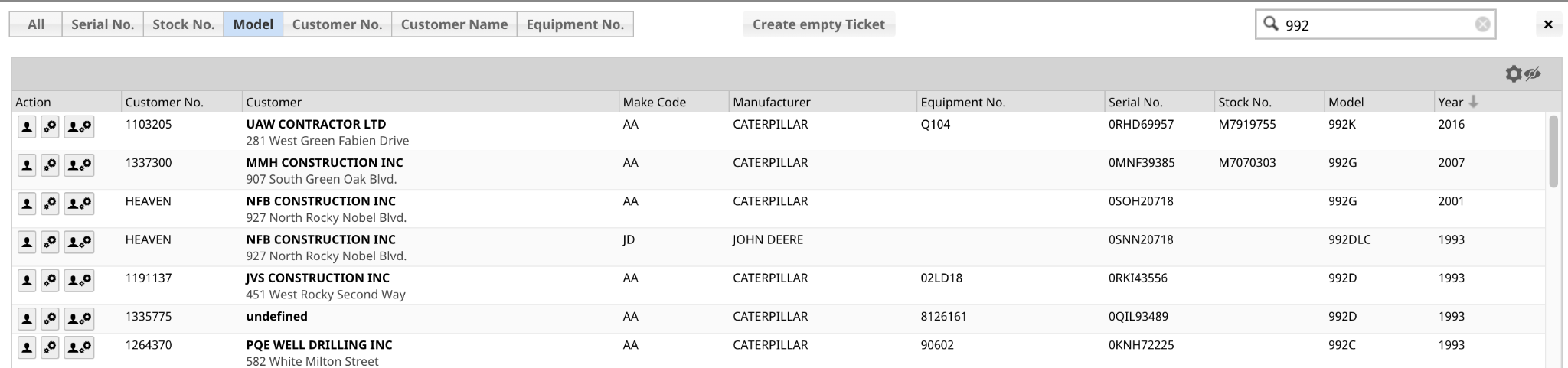The width and height of the screenshot is (1568, 368).
Task: Click the gears icon in the undefined customer row
Action: pyautogui.click(x=50, y=319)
